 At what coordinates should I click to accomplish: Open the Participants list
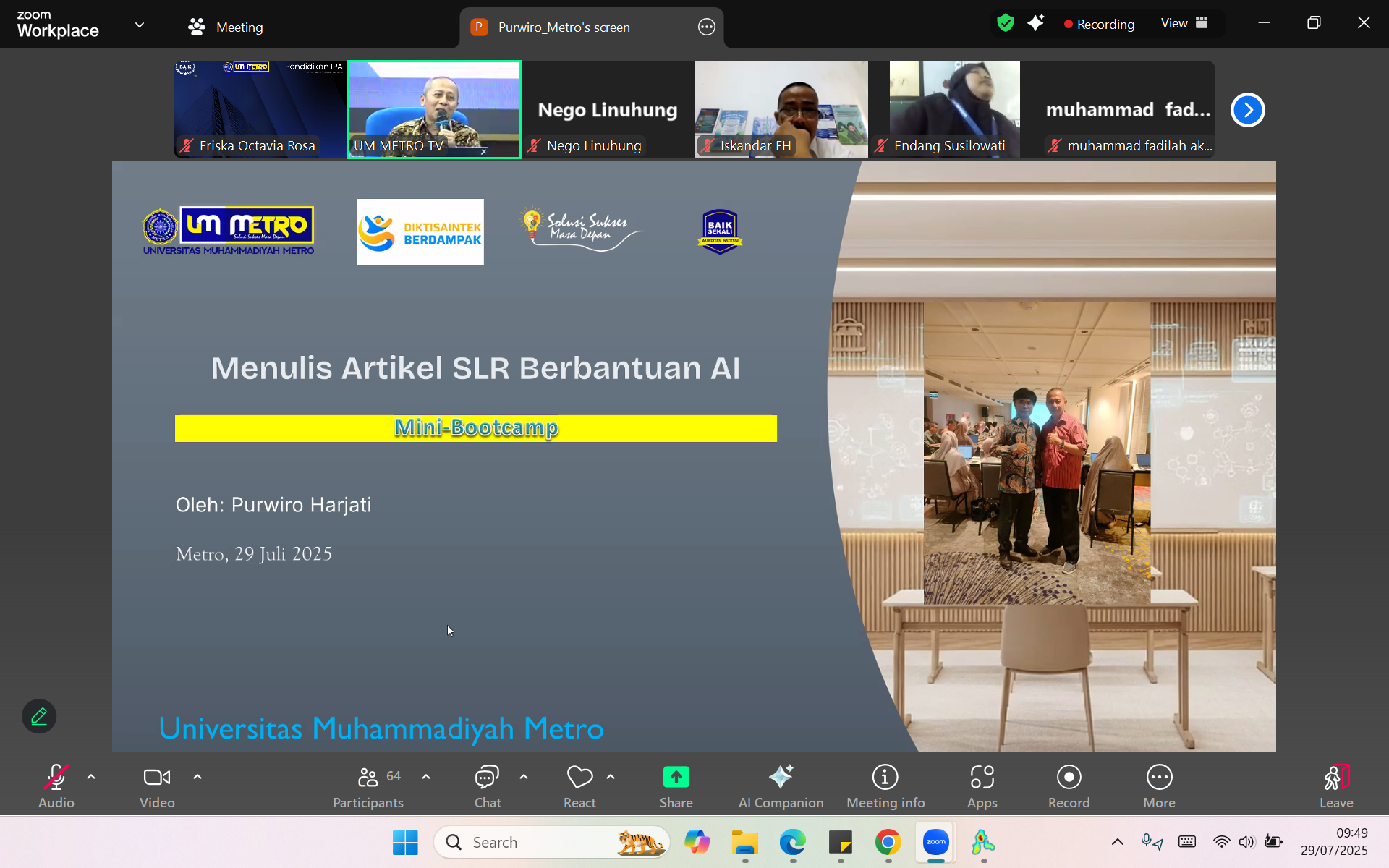(x=368, y=786)
